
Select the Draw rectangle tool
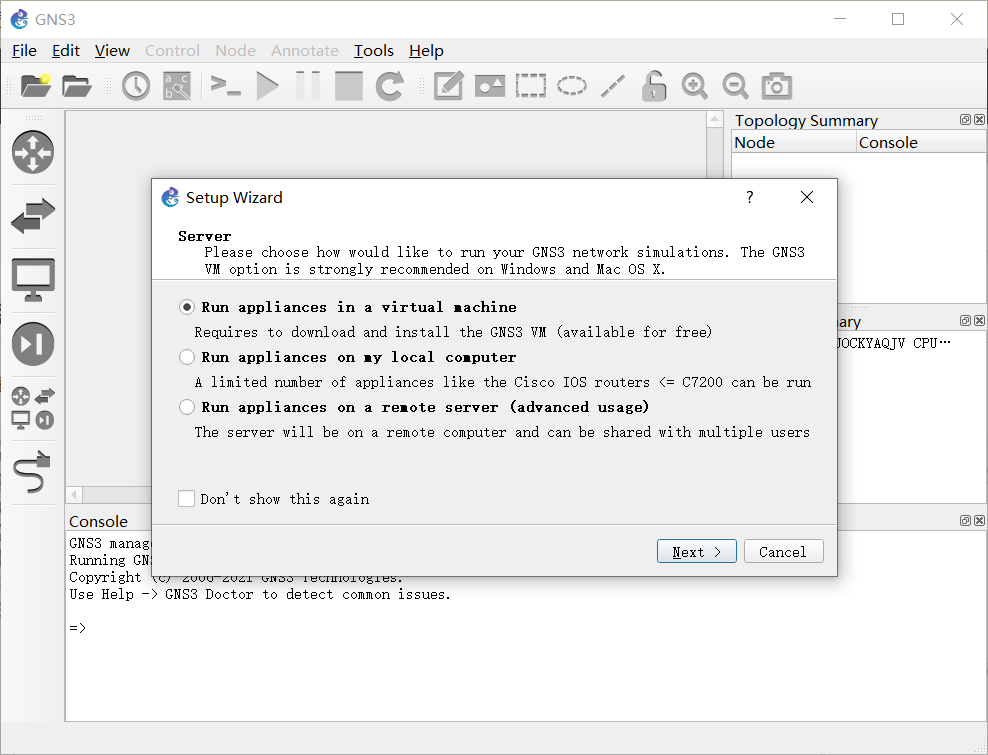pos(531,86)
